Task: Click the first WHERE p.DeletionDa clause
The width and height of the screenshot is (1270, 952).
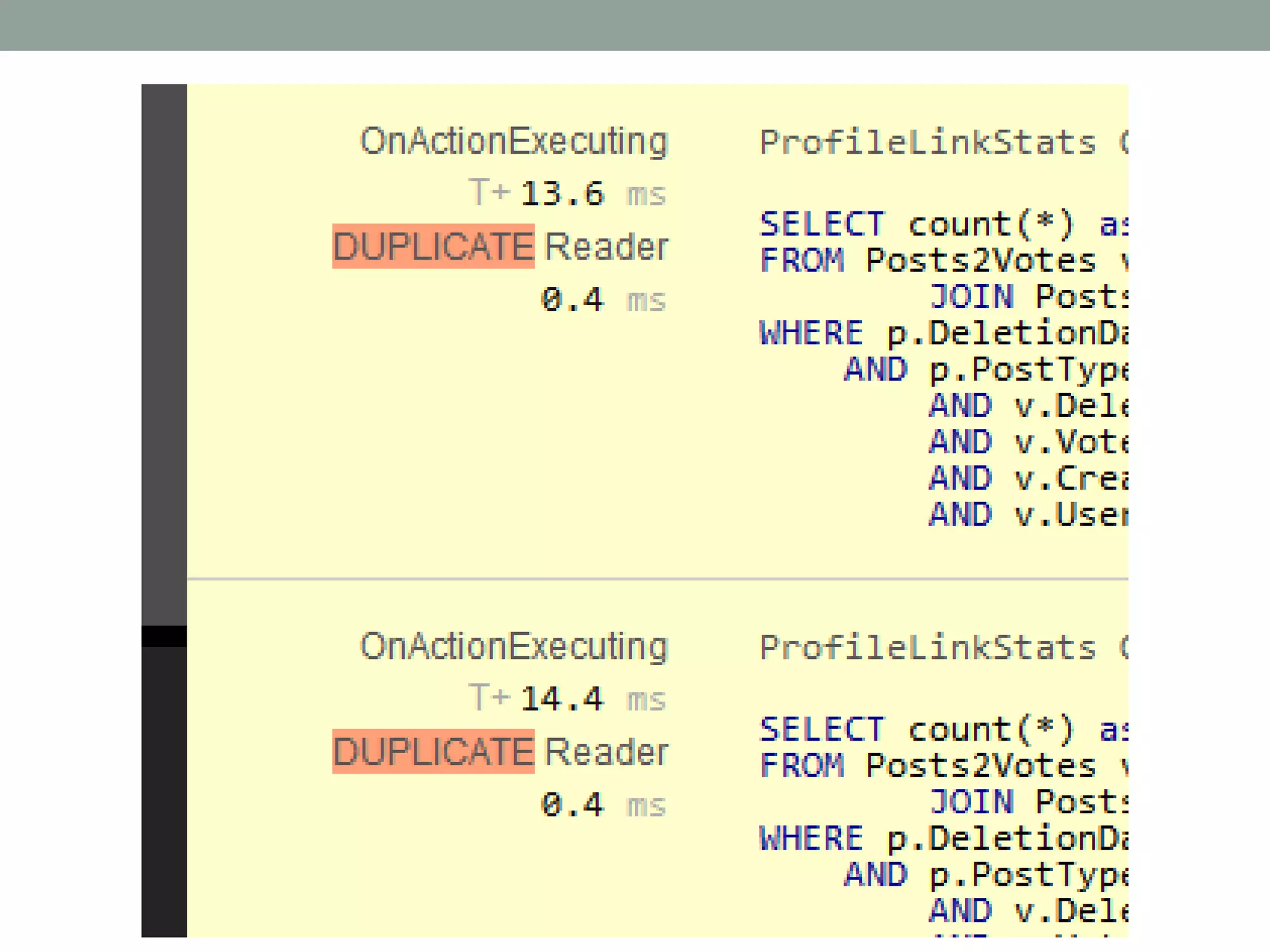Action: tap(943, 333)
